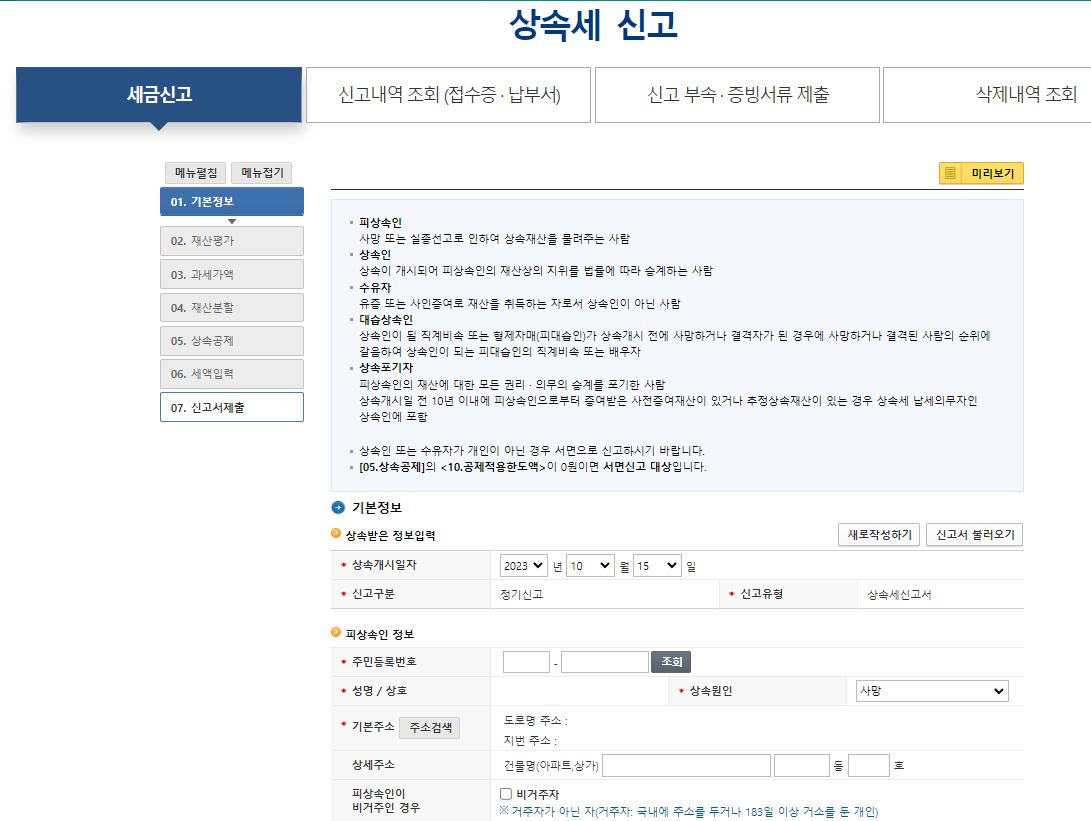Click the 조회 lookup button
This screenshot has width=1091, height=821.
[x=670, y=661]
